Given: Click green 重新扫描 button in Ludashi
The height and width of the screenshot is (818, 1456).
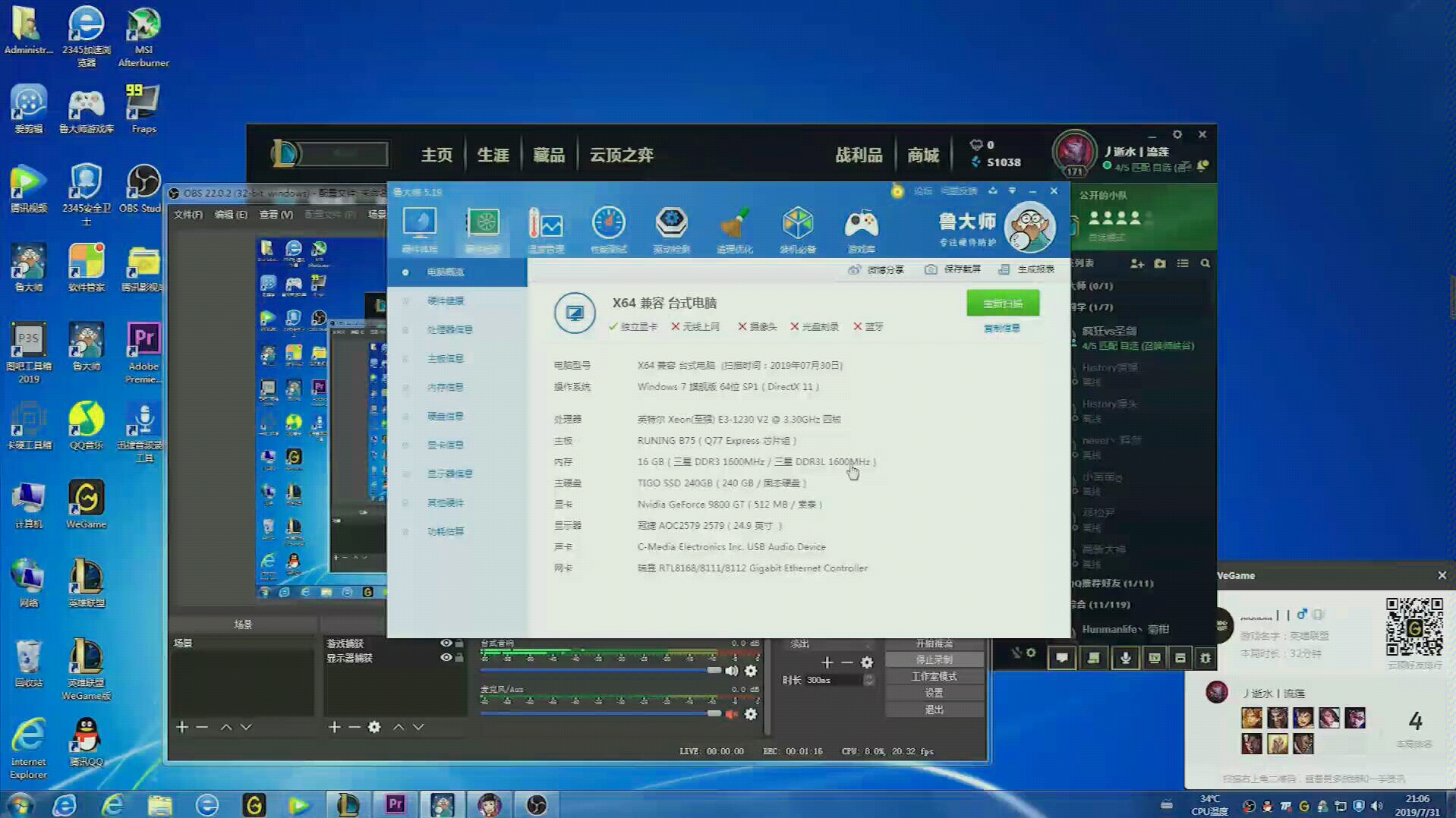Looking at the screenshot, I should (x=1003, y=304).
